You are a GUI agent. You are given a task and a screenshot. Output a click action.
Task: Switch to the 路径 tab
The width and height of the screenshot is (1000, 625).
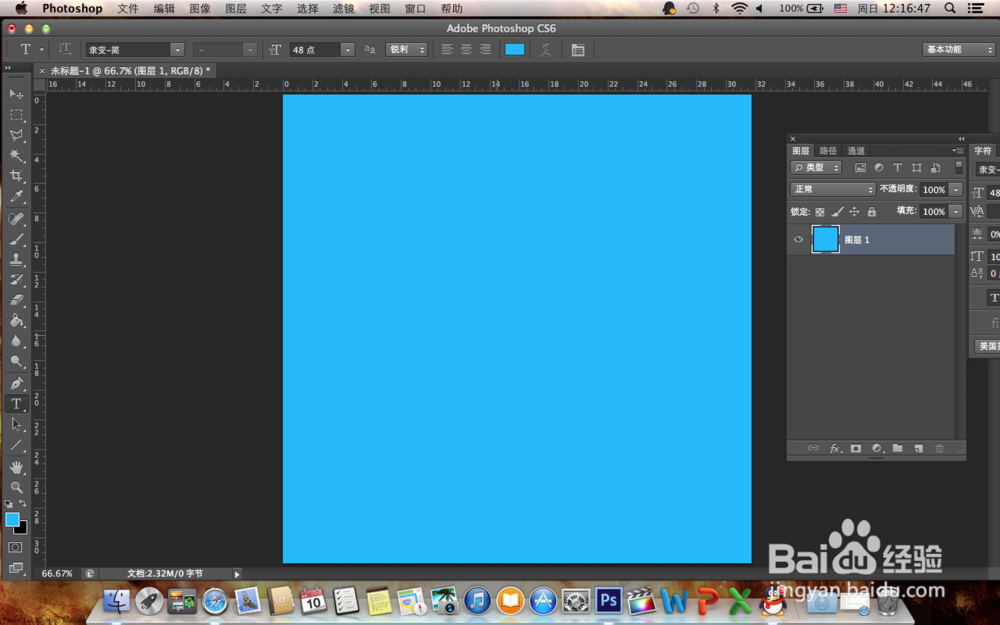tap(828, 151)
